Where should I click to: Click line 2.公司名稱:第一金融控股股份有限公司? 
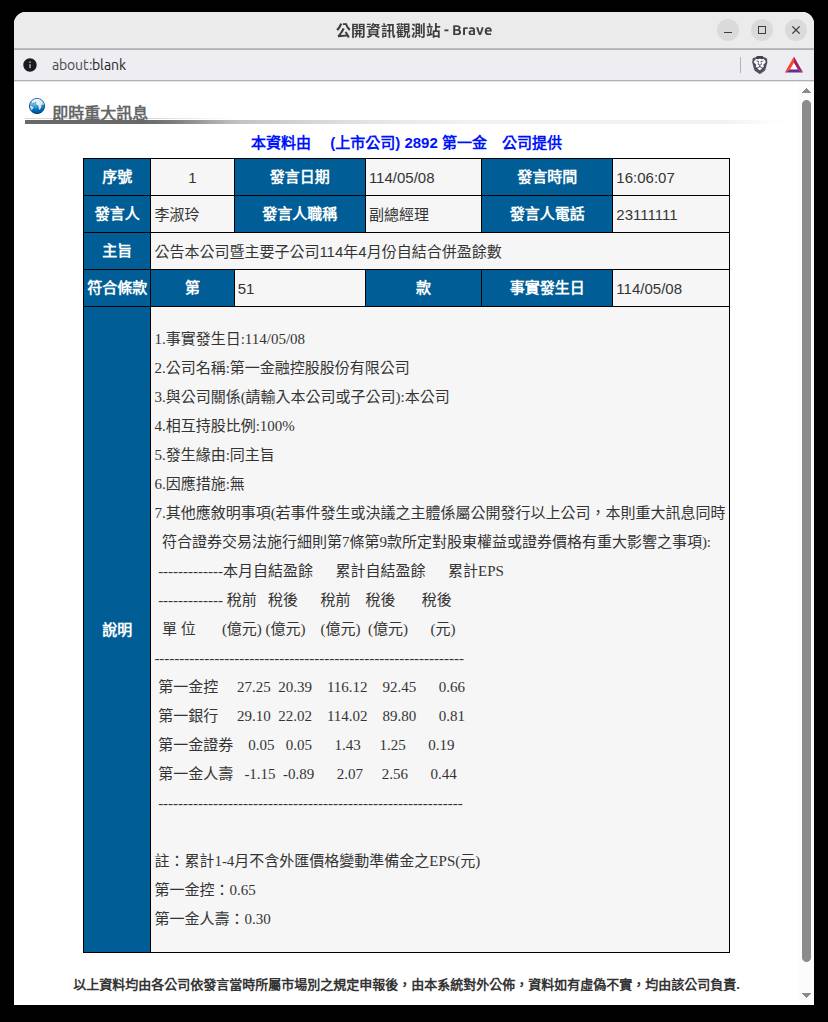click(x=282, y=368)
